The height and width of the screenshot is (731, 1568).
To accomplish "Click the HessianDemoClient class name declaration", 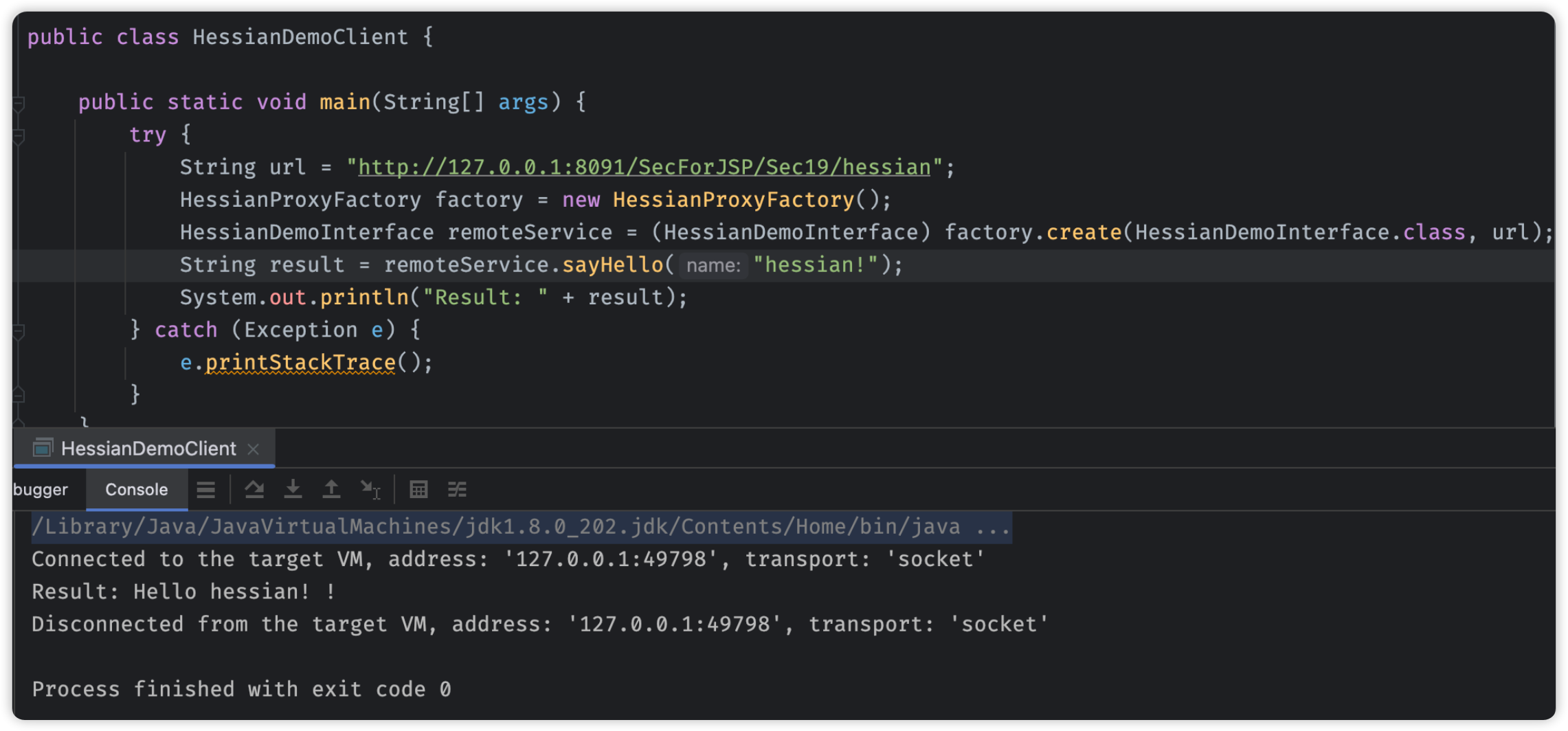I will pyautogui.click(x=300, y=37).
